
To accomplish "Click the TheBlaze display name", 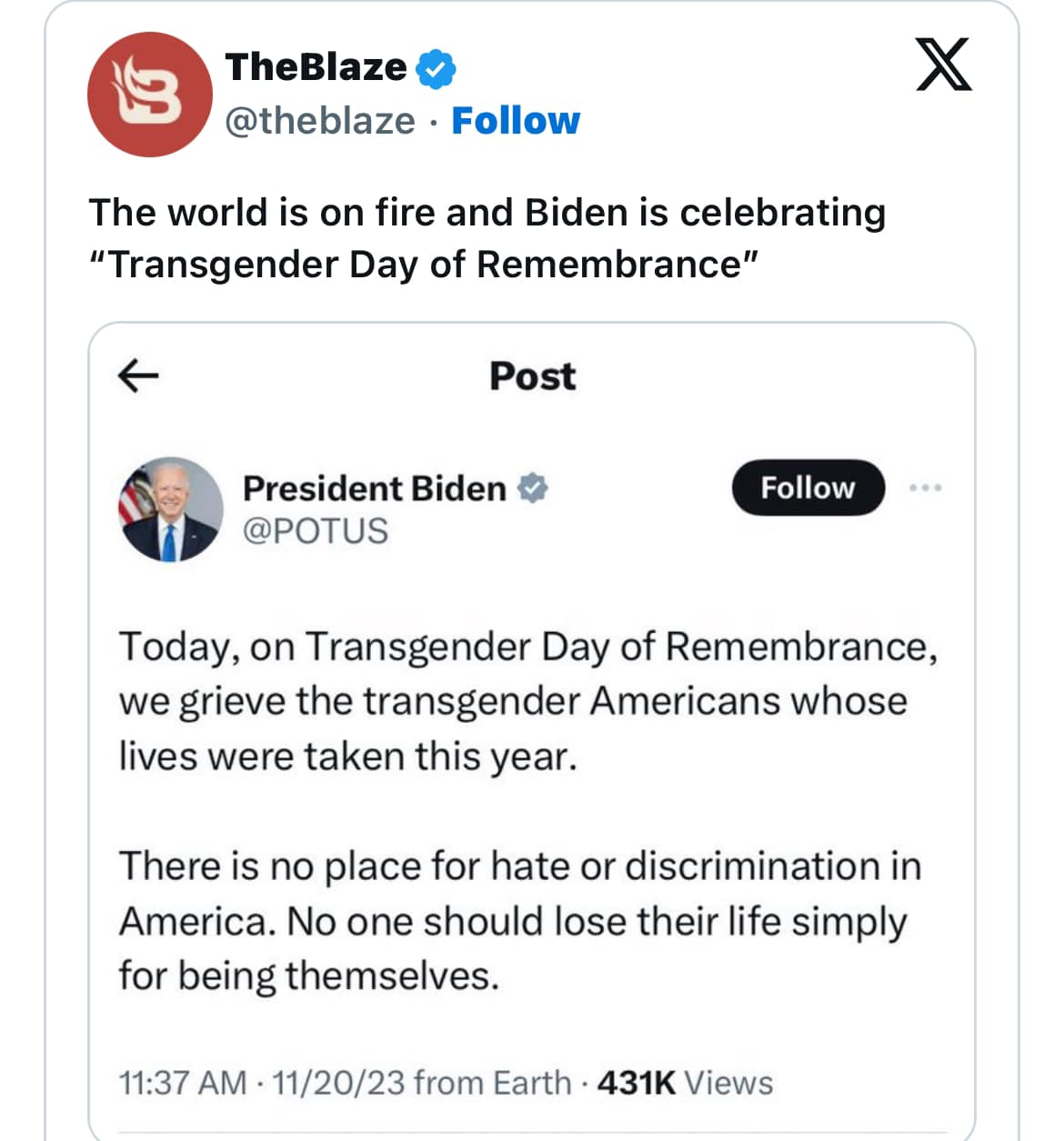I will click(316, 67).
